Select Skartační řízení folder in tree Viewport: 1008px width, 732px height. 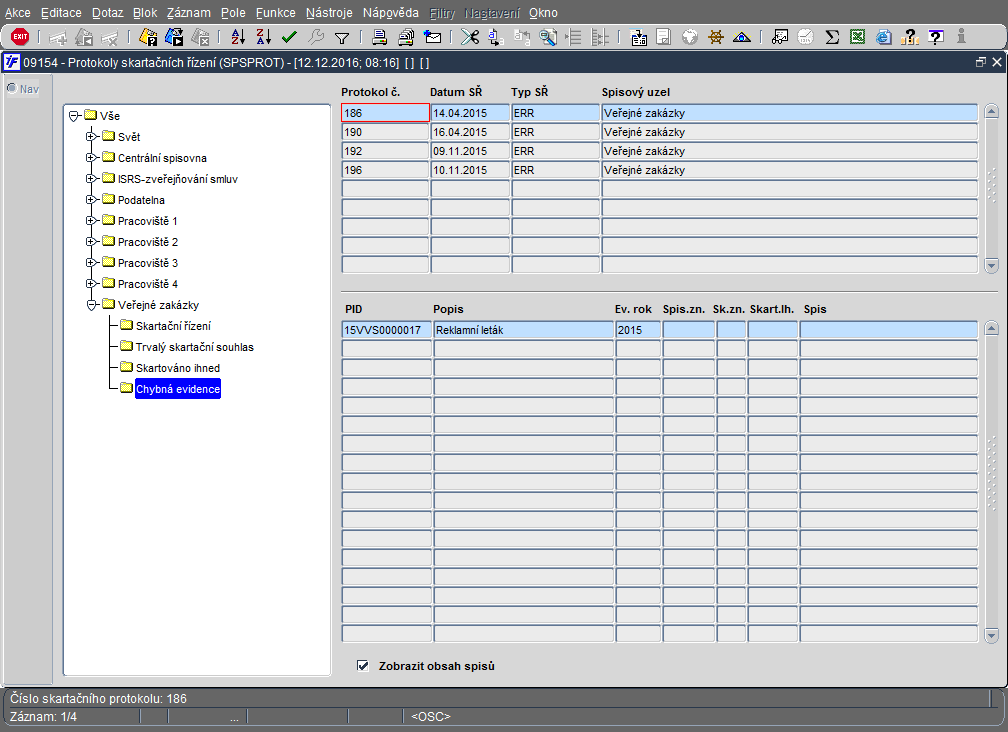tap(173, 326)
